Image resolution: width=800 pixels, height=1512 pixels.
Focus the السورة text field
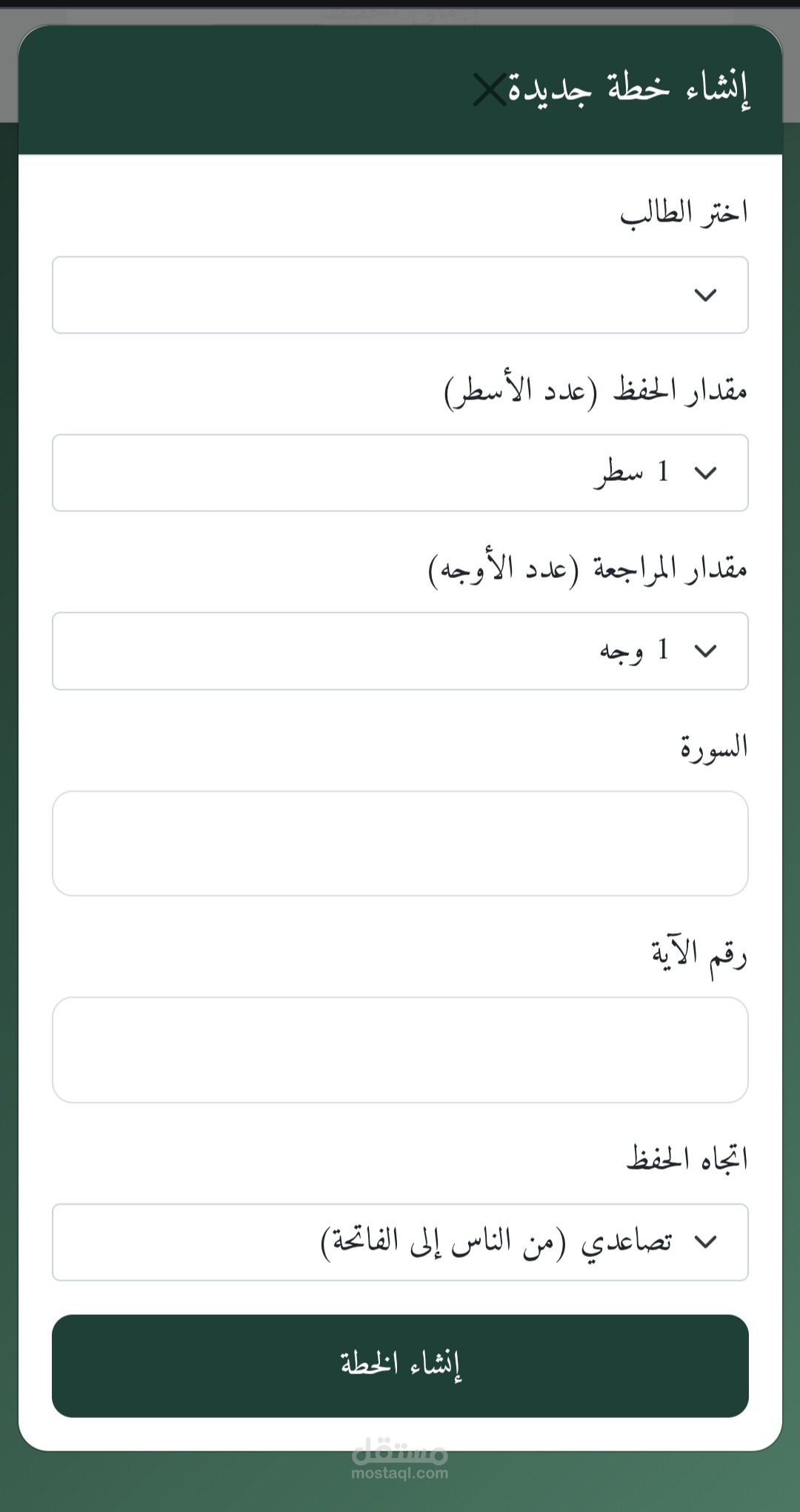[400, 843]
